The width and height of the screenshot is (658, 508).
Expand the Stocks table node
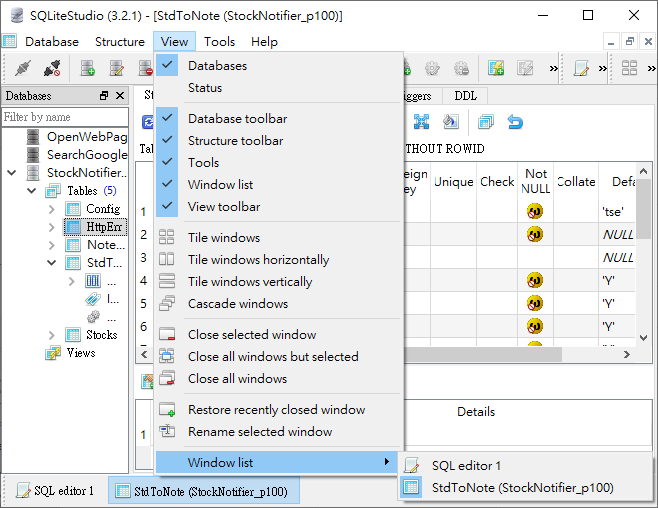[x=52, y=335]
